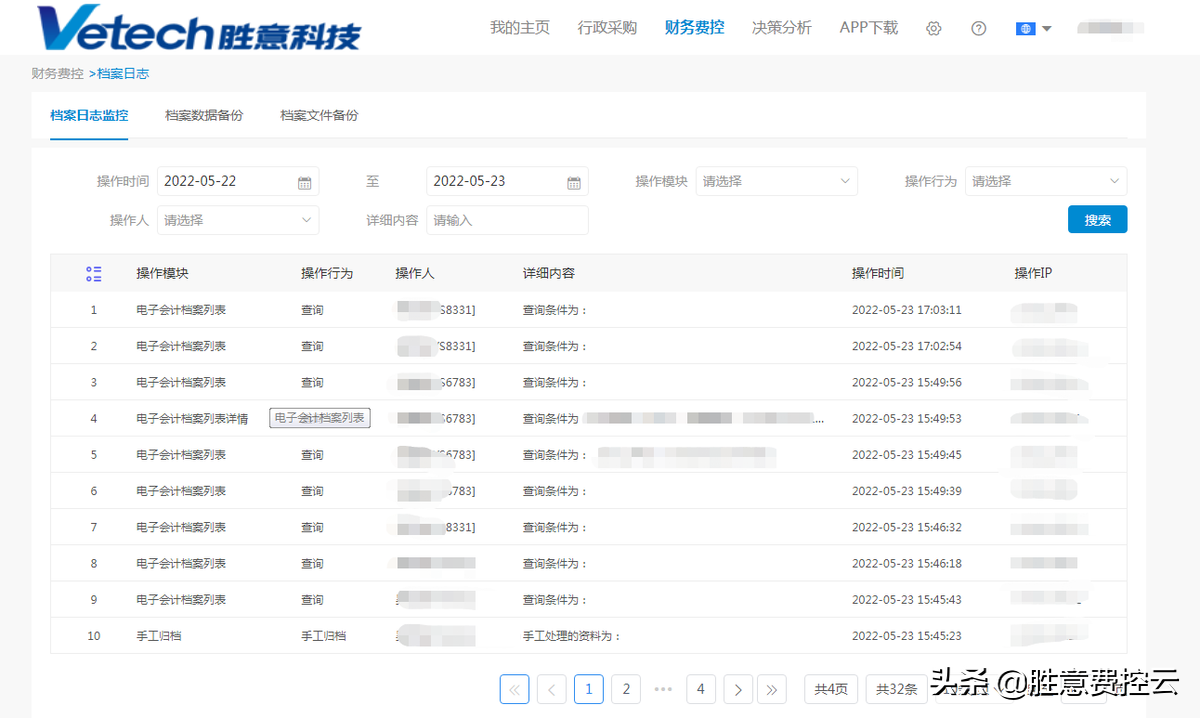Click timestamp 2022-05-23 15:49:56
1200x718 pixels.
(907, 382)
